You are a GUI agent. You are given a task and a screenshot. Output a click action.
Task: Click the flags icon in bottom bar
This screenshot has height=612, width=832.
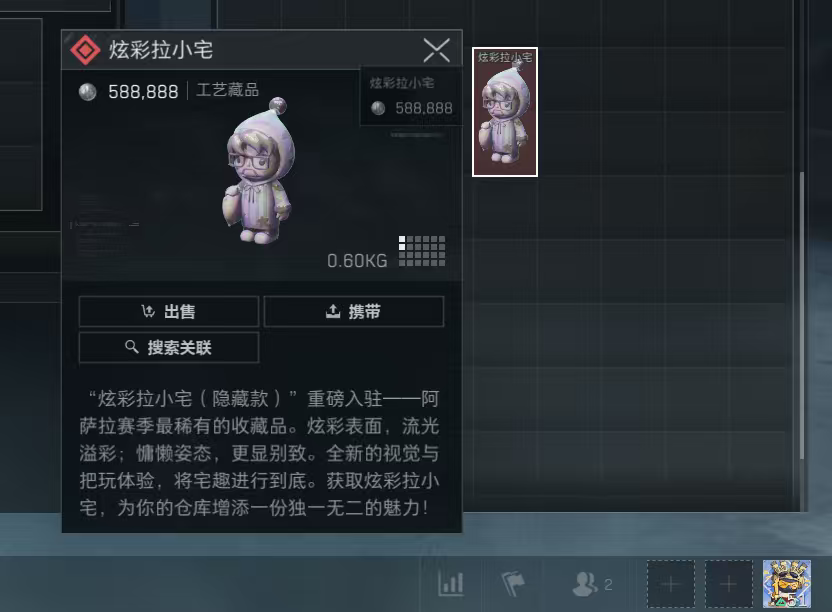pos(513,584)
